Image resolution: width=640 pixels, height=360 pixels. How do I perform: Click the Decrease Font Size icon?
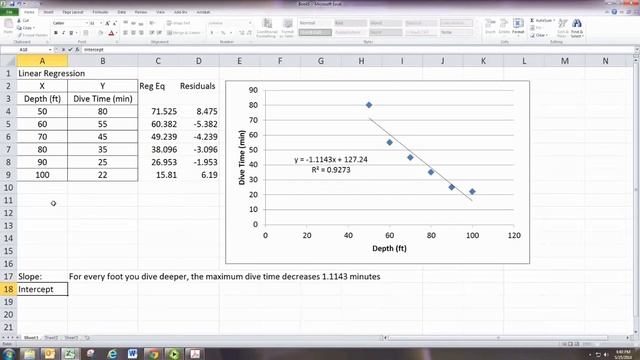115,23
